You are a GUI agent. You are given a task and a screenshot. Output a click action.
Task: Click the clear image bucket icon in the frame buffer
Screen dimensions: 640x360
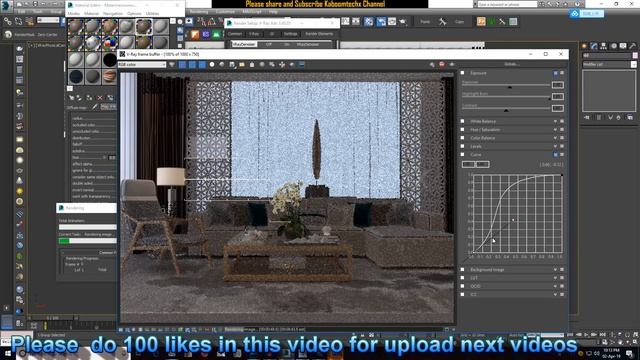[x=252, y=64]
